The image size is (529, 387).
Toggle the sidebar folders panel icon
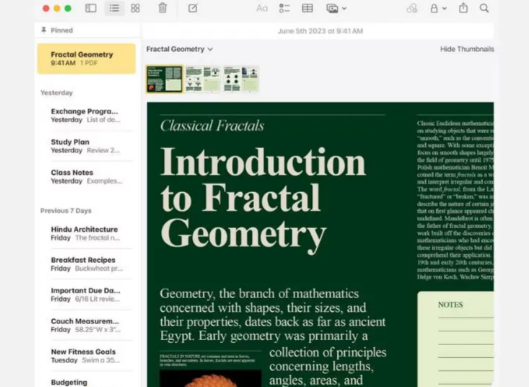click(x=91, y=8)
